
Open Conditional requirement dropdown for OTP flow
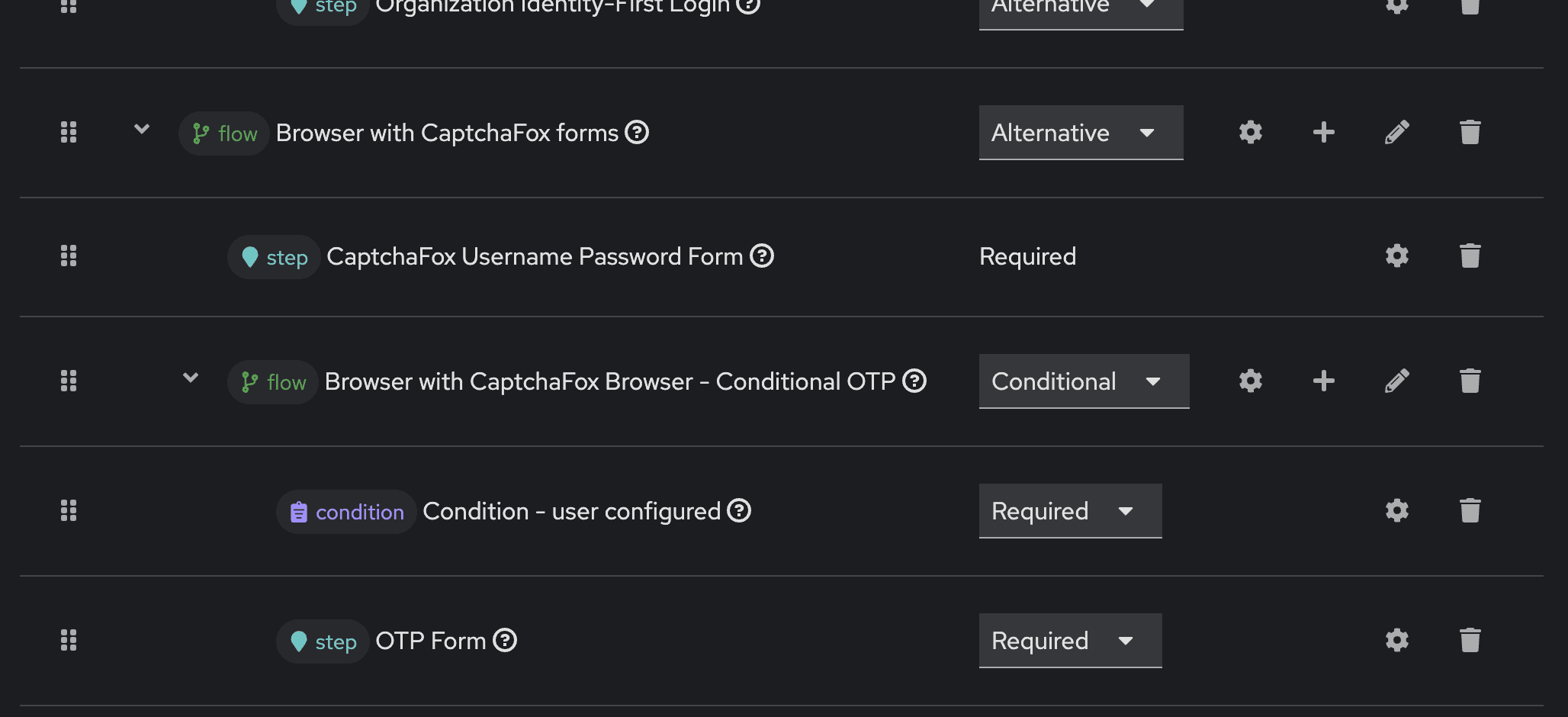[x=1084, y=381]
